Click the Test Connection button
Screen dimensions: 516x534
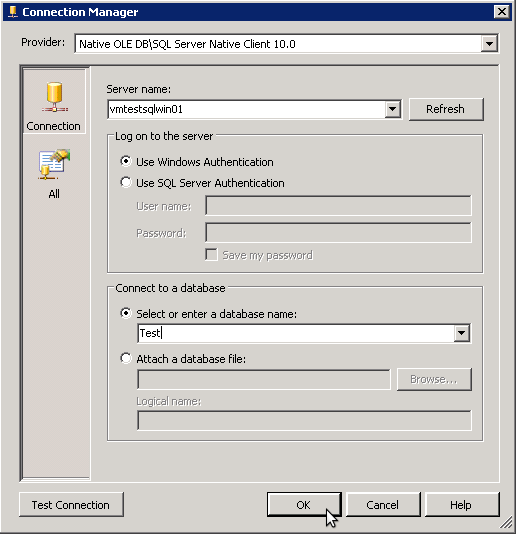coord(71,504)
